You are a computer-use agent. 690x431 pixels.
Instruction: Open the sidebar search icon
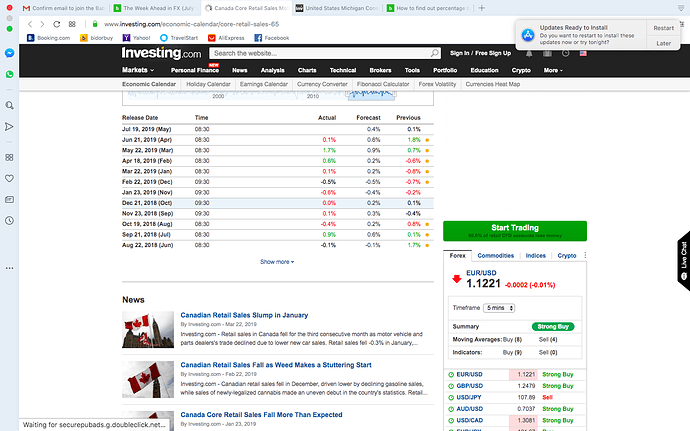[9, 106]
